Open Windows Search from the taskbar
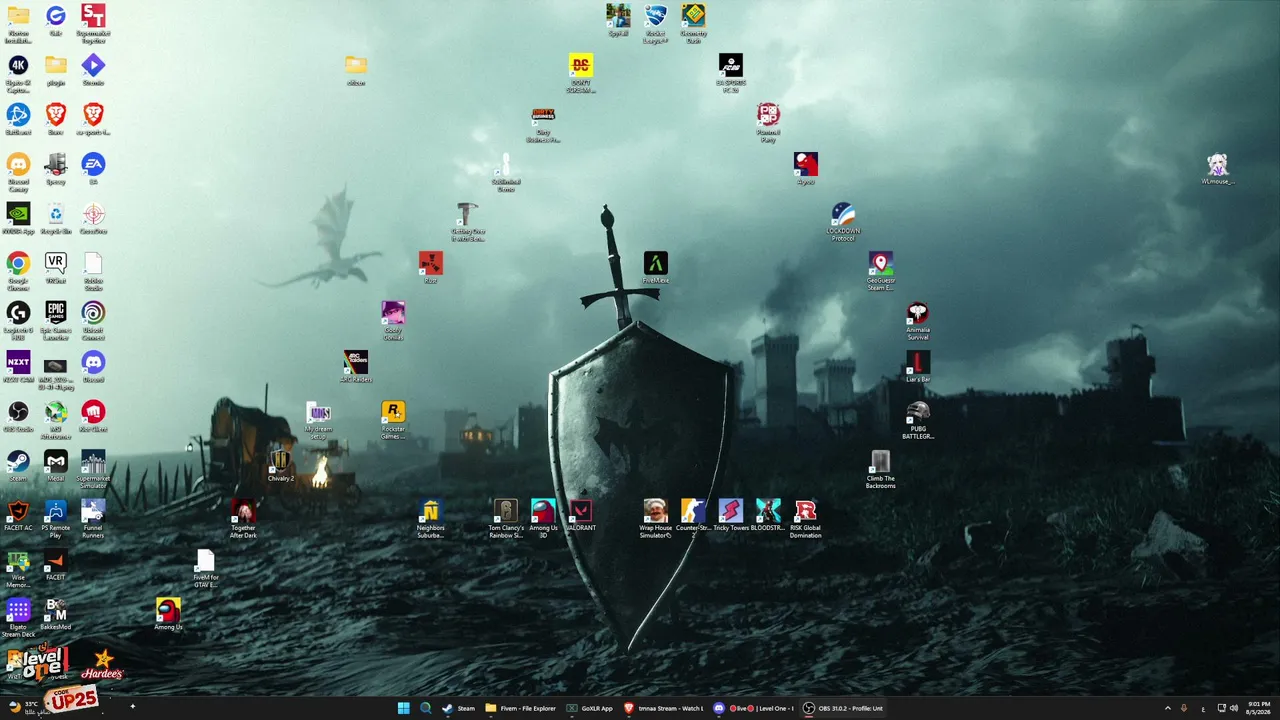1280x720 pixels. [425, 708]
